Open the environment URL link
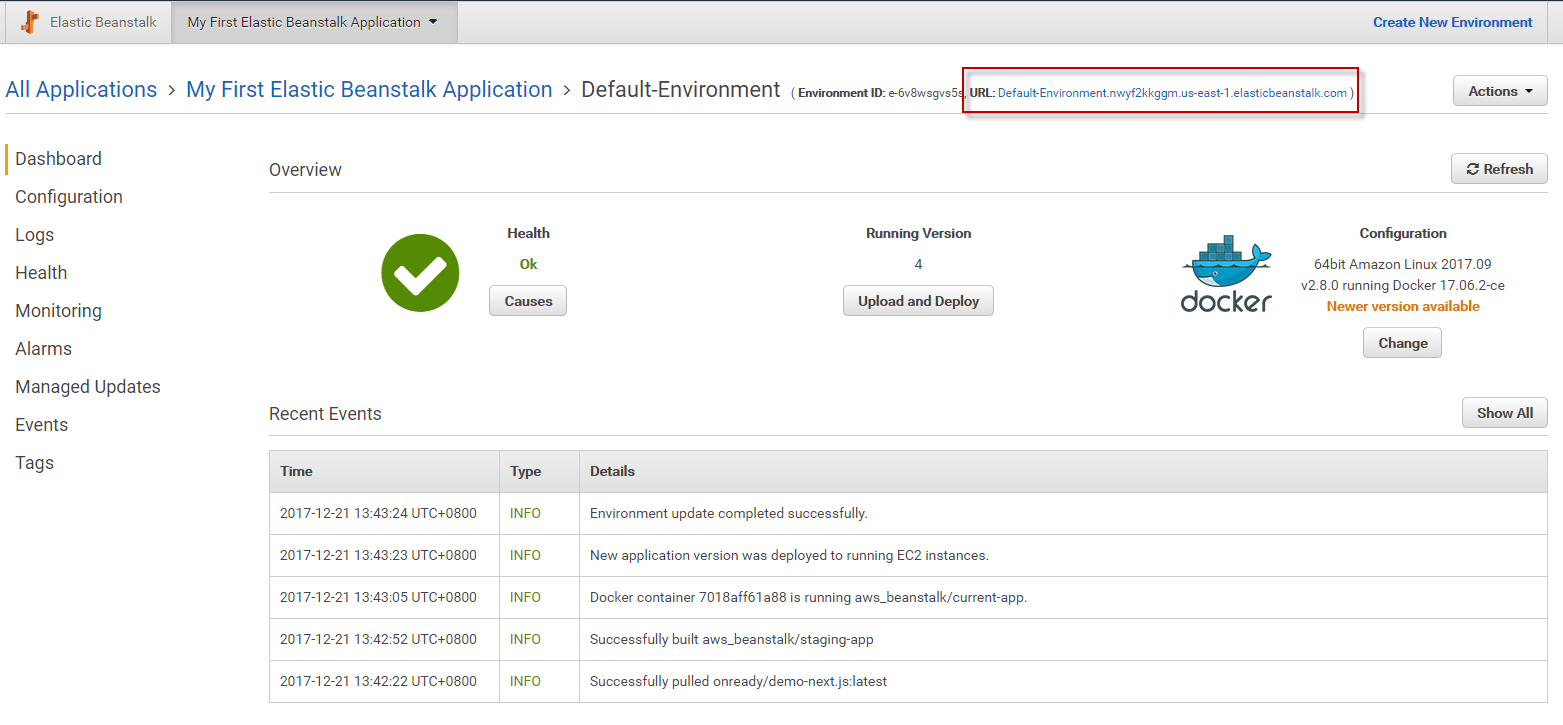Viewport: 1563px width, 725px height. click(1172, 93)
